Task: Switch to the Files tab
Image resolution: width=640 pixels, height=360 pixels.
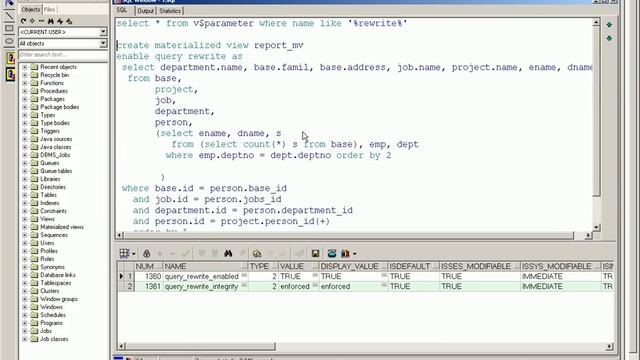Action: click(x=49, y=9)
